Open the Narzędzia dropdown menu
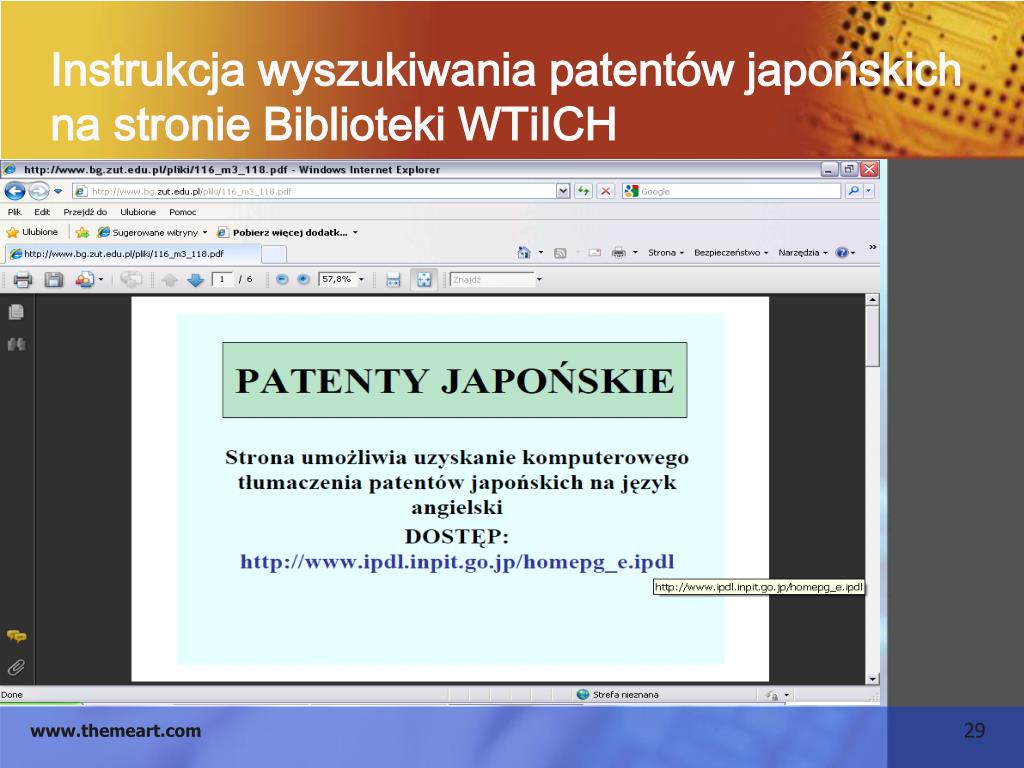Screen dimensions: 1024x768 click(803, 252)
